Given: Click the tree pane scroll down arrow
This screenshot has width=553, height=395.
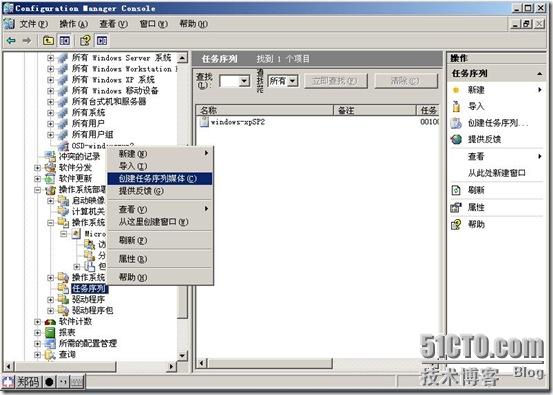Looking at the screenshot, I should (182, 356).
